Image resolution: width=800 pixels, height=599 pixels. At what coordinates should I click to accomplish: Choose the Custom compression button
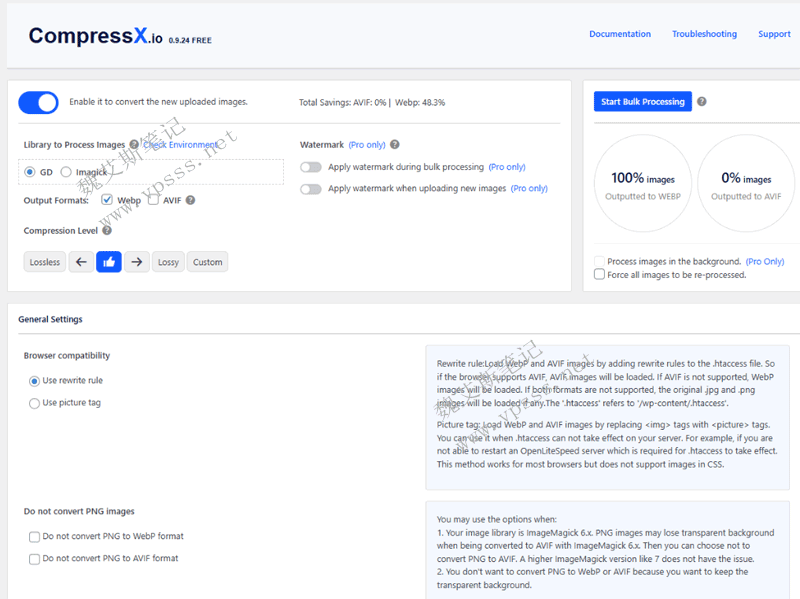pyautogui.click(x=207, y=262)
